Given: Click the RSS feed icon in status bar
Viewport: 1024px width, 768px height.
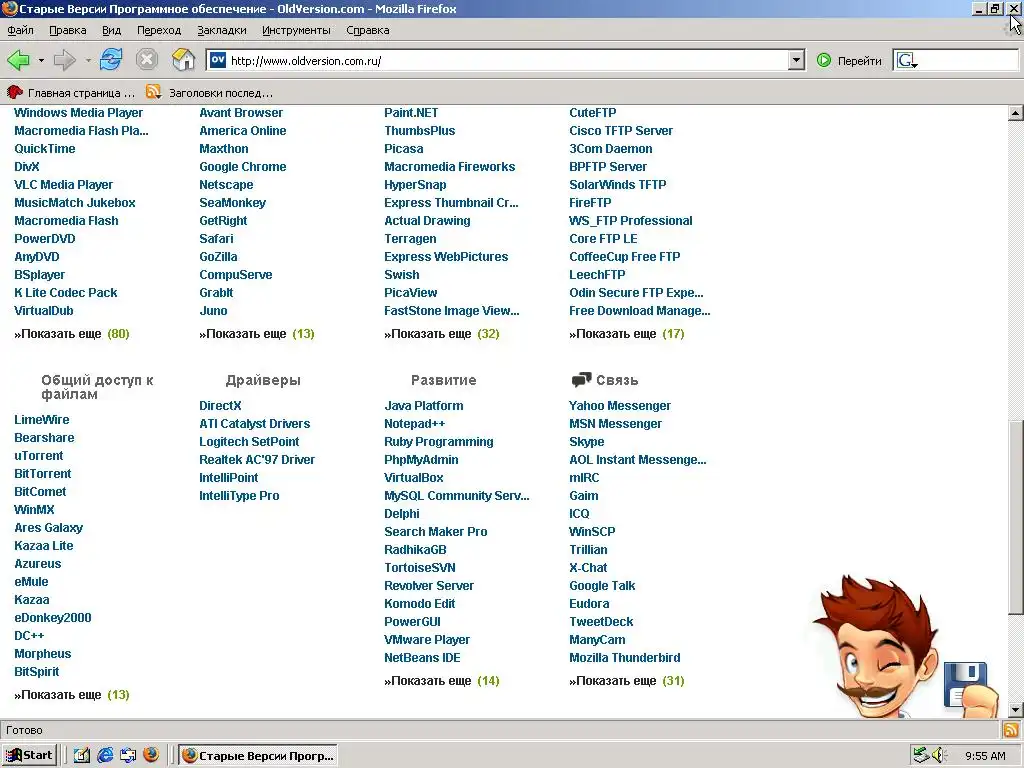Looking at the screenshot, I should (1011, 729).
